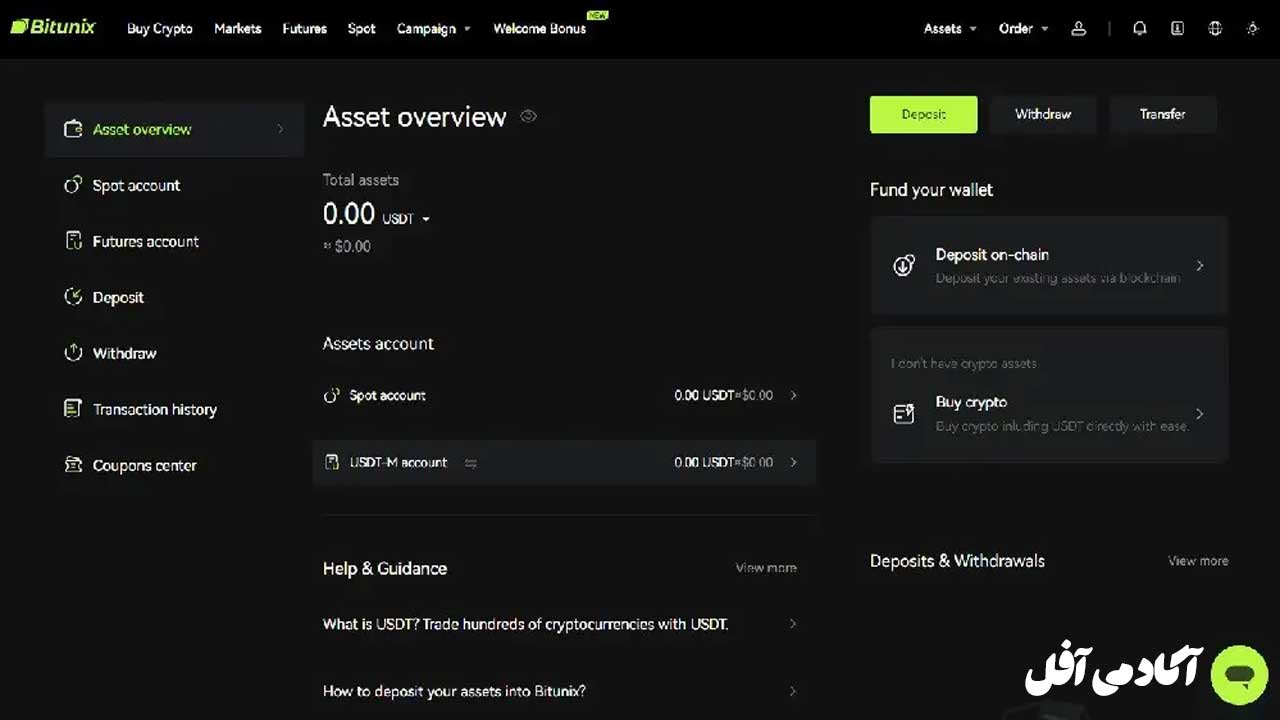Click the app download icon in header
Viewport: 1280px width, 720px height.
tap(1177, 29)
